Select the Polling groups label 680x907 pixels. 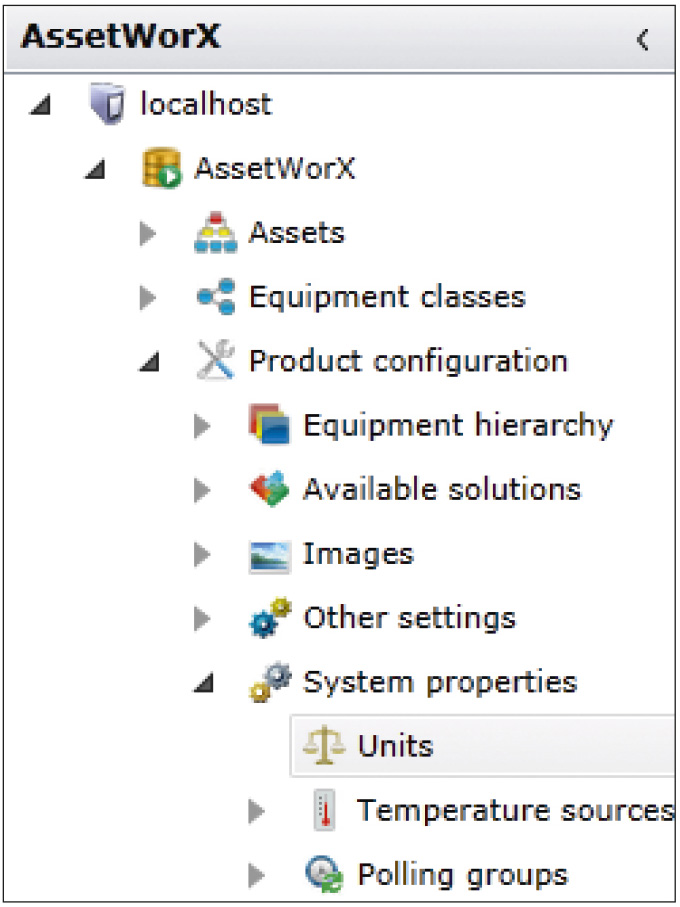tap(463, 875)
